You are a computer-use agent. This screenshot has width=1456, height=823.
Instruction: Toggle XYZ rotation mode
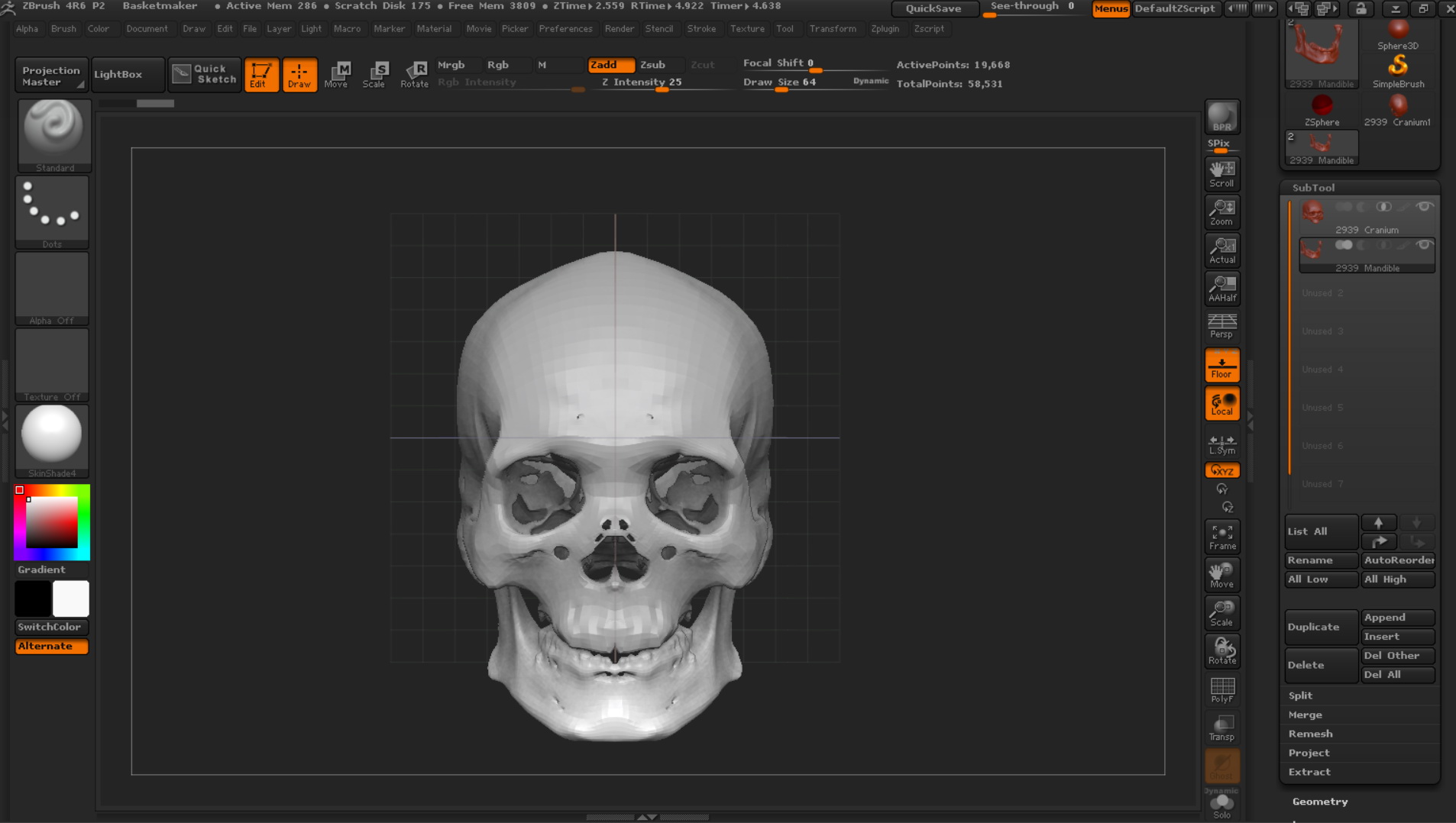coord(1221,470)
